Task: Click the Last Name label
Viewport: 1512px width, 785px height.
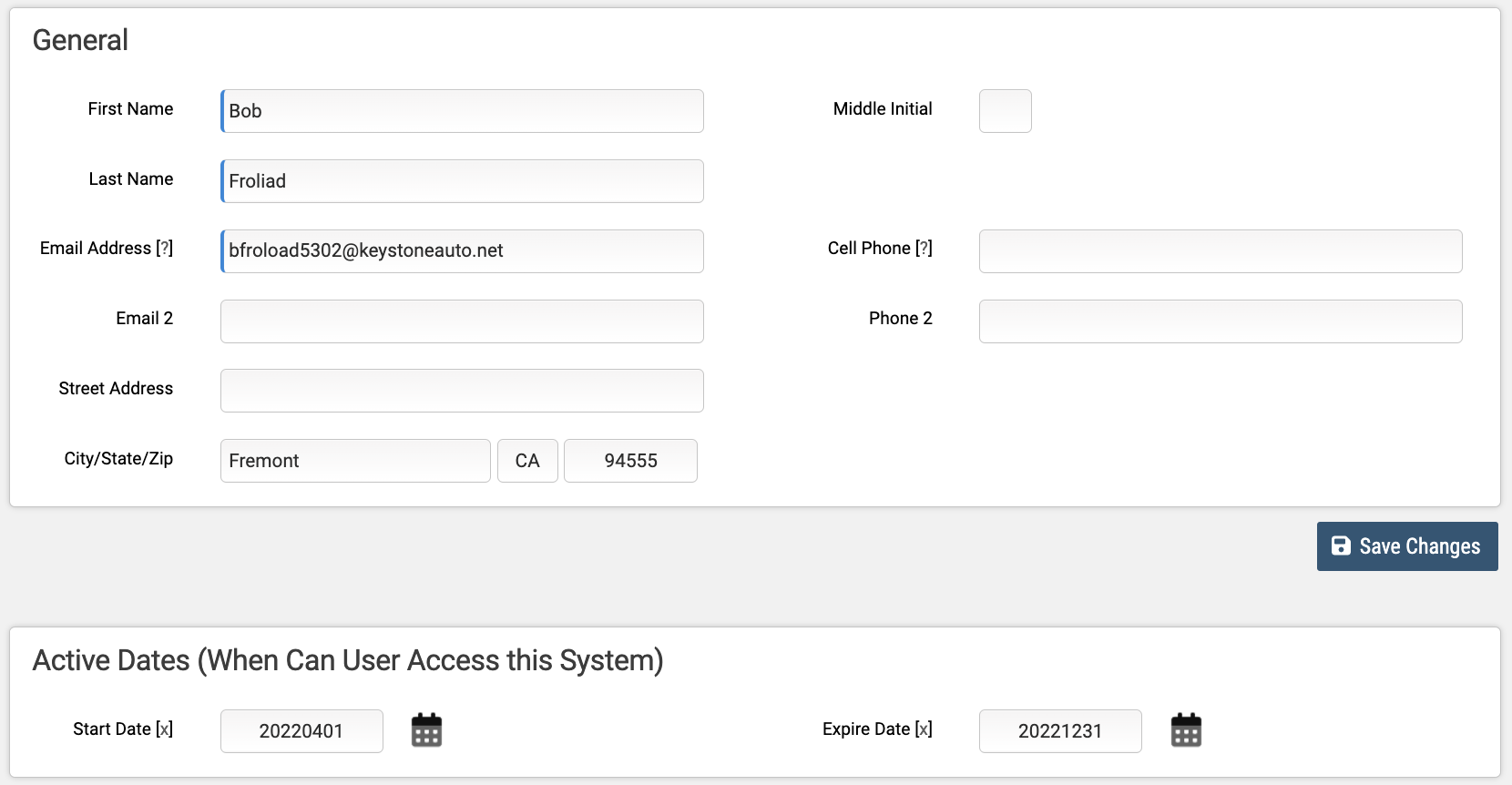Action: 131,178
